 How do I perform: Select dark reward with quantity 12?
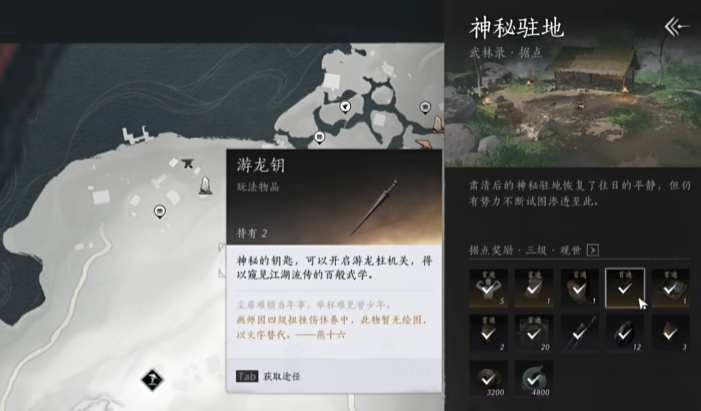[625, 334]
